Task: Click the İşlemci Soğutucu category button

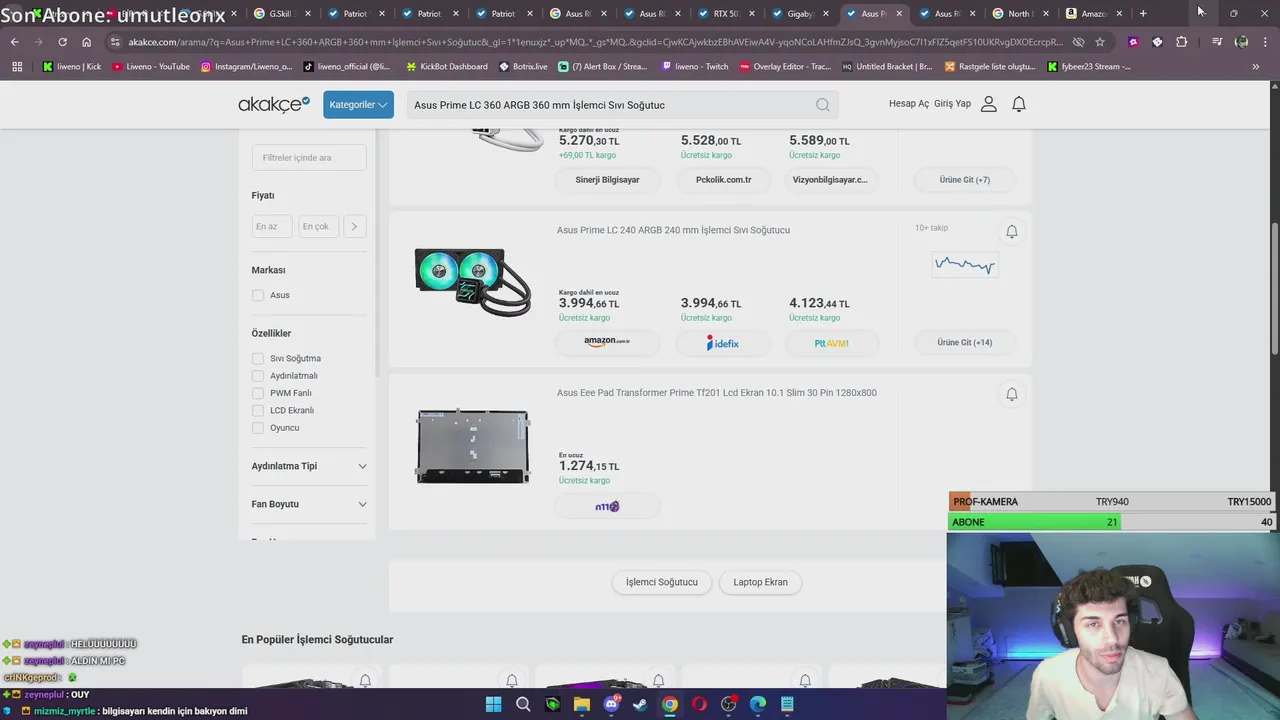Action: click(662, 582)
